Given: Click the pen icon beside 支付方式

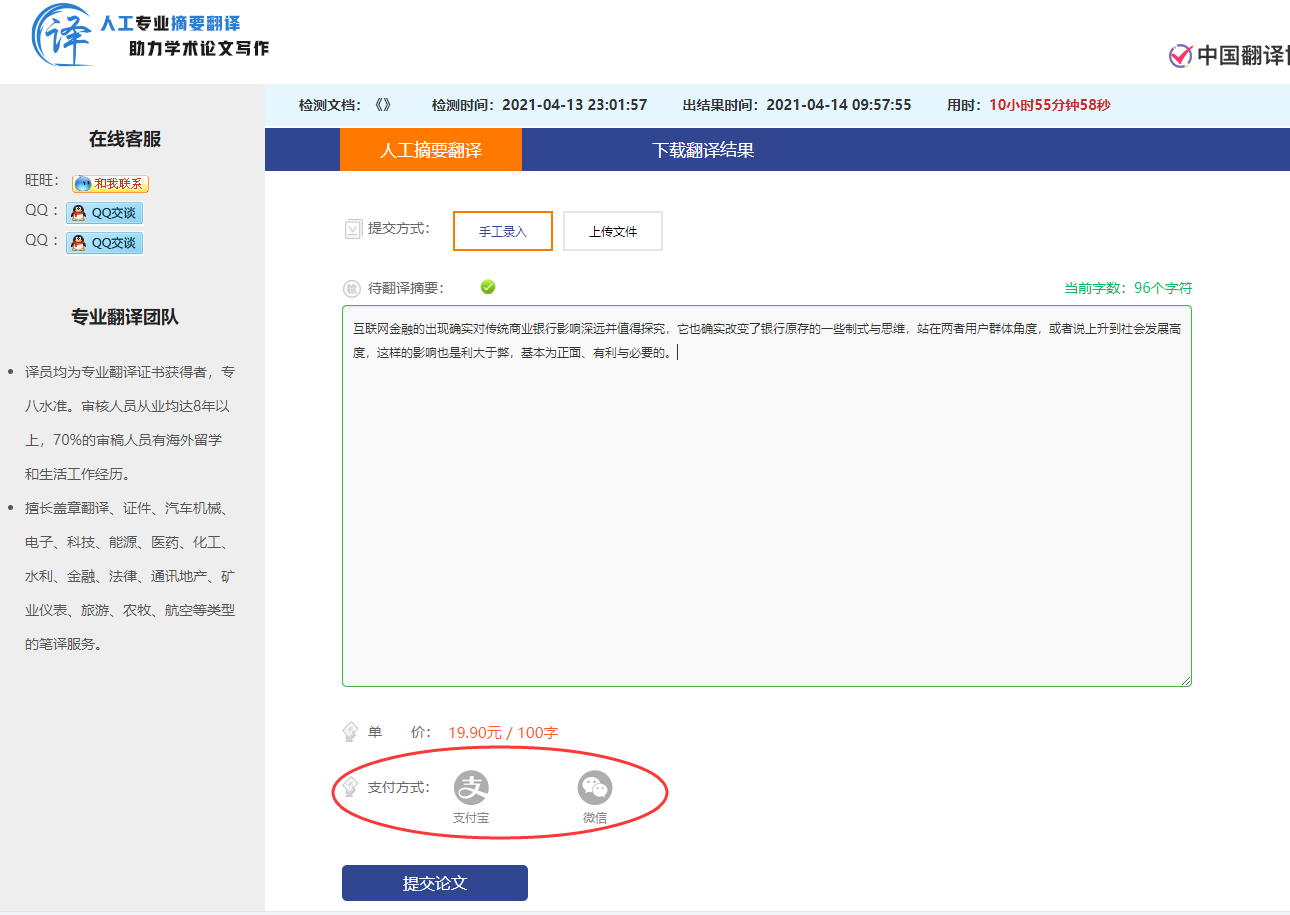Looking at the screenshot, I should (x=350, y=787).
